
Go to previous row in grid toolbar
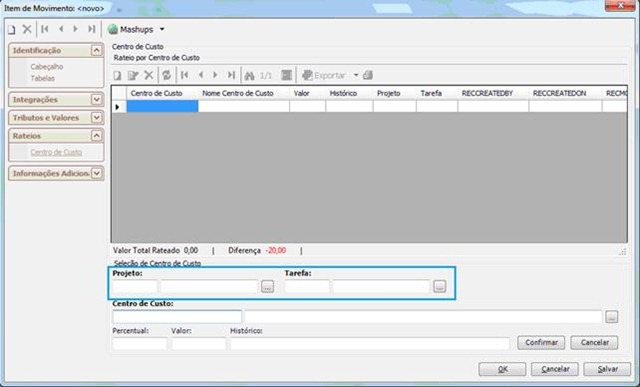201,75
